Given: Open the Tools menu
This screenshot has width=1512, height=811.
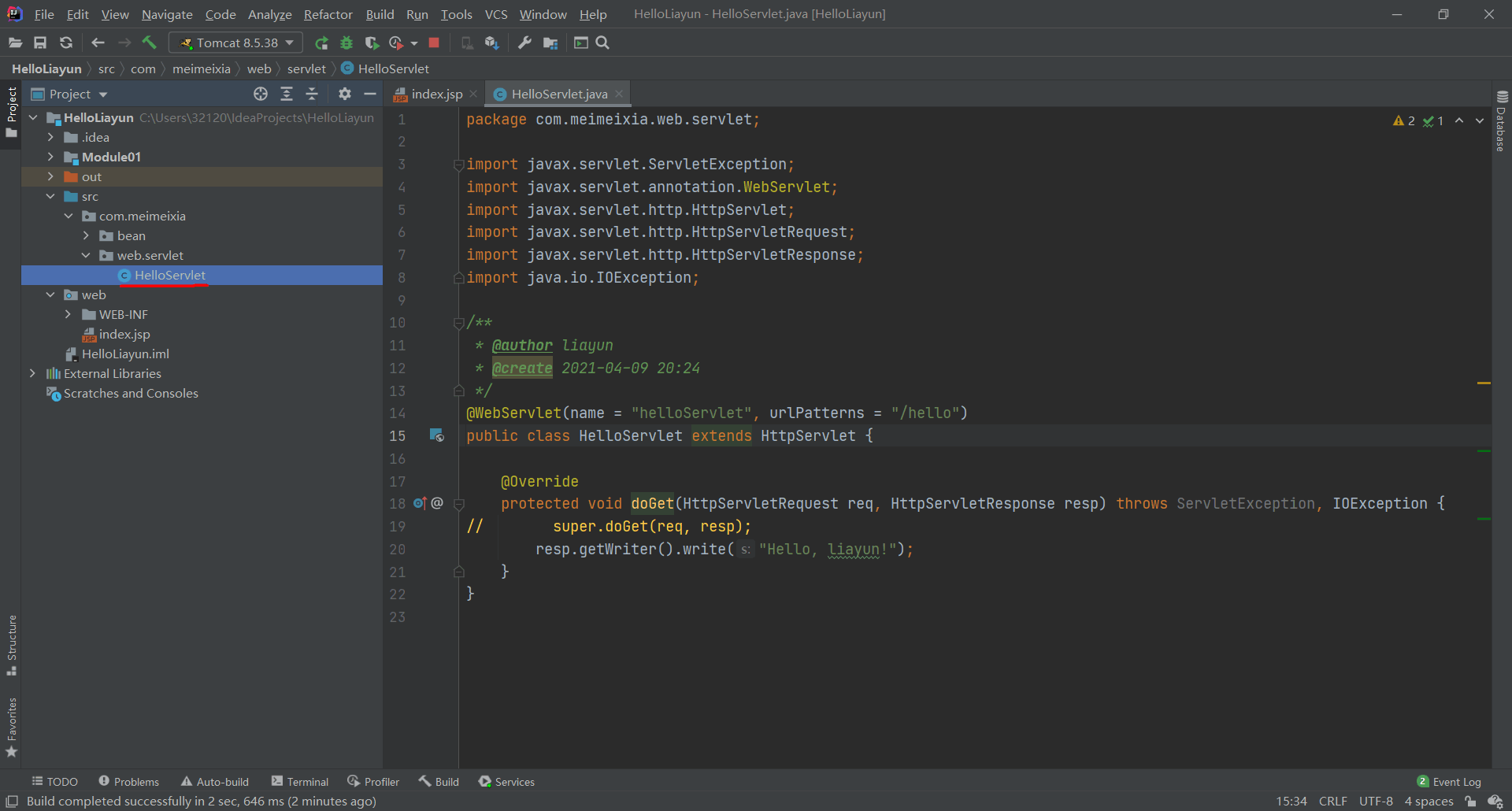Looking at the screenshot, I should 457,14.
